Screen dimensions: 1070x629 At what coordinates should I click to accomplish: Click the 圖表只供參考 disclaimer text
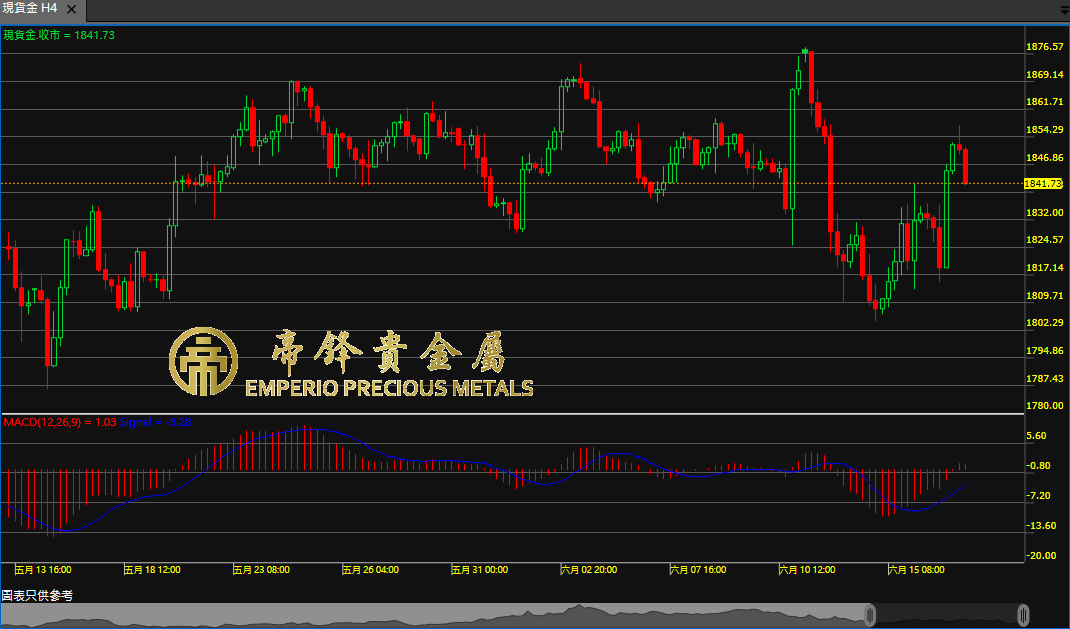tap(37, 596)
